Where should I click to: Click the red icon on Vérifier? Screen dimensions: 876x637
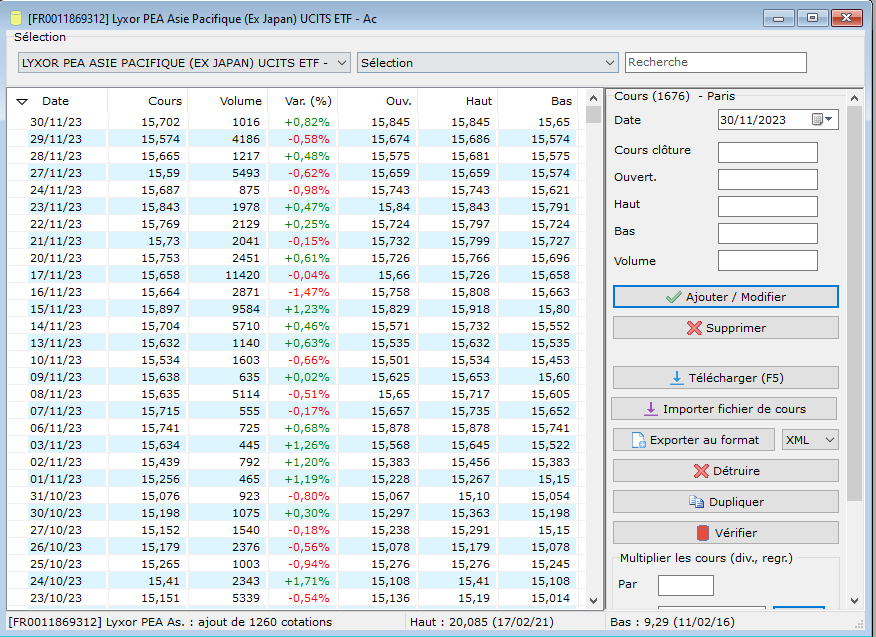coord(703,533)
